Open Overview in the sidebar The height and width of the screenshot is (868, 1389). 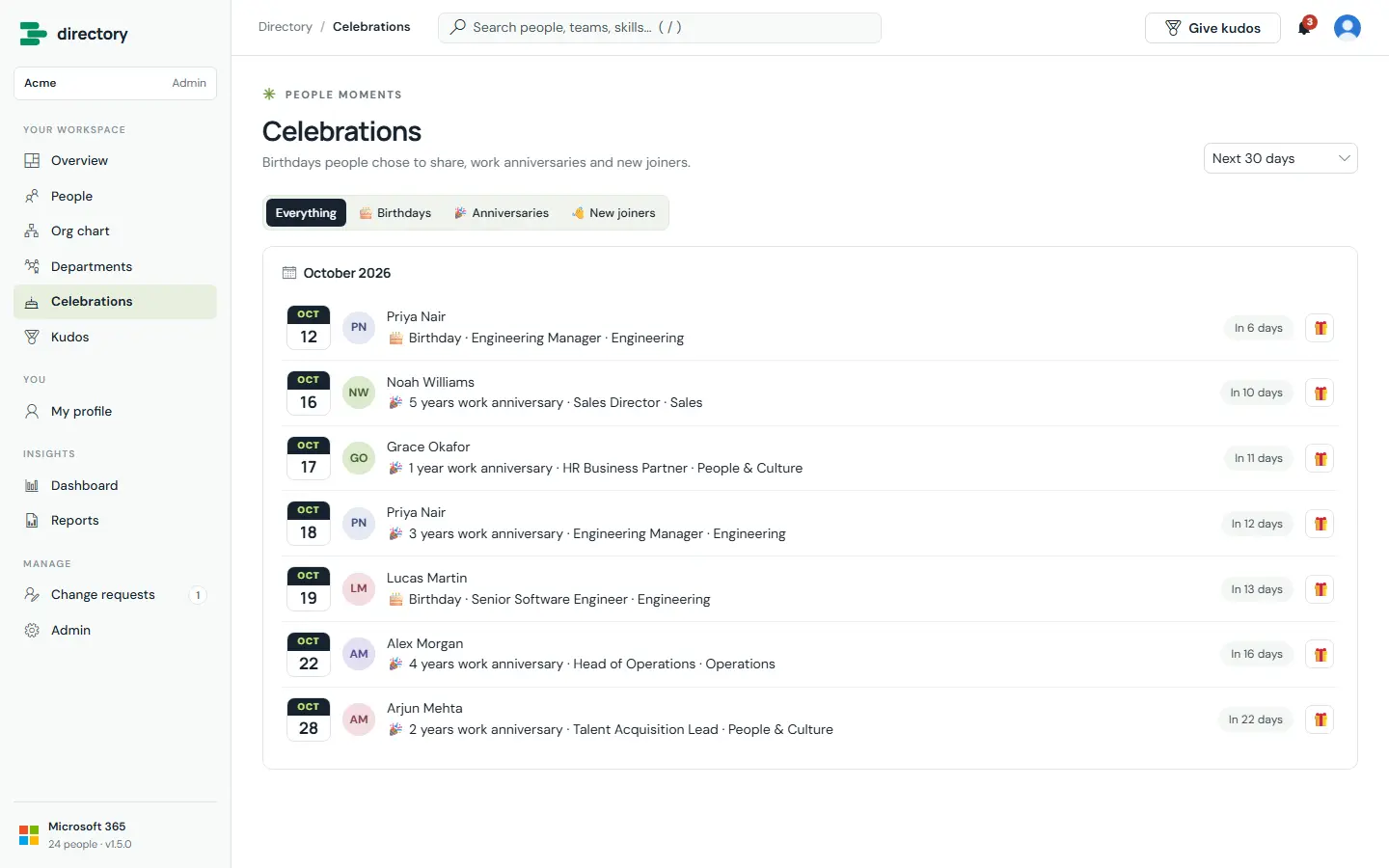115,161
